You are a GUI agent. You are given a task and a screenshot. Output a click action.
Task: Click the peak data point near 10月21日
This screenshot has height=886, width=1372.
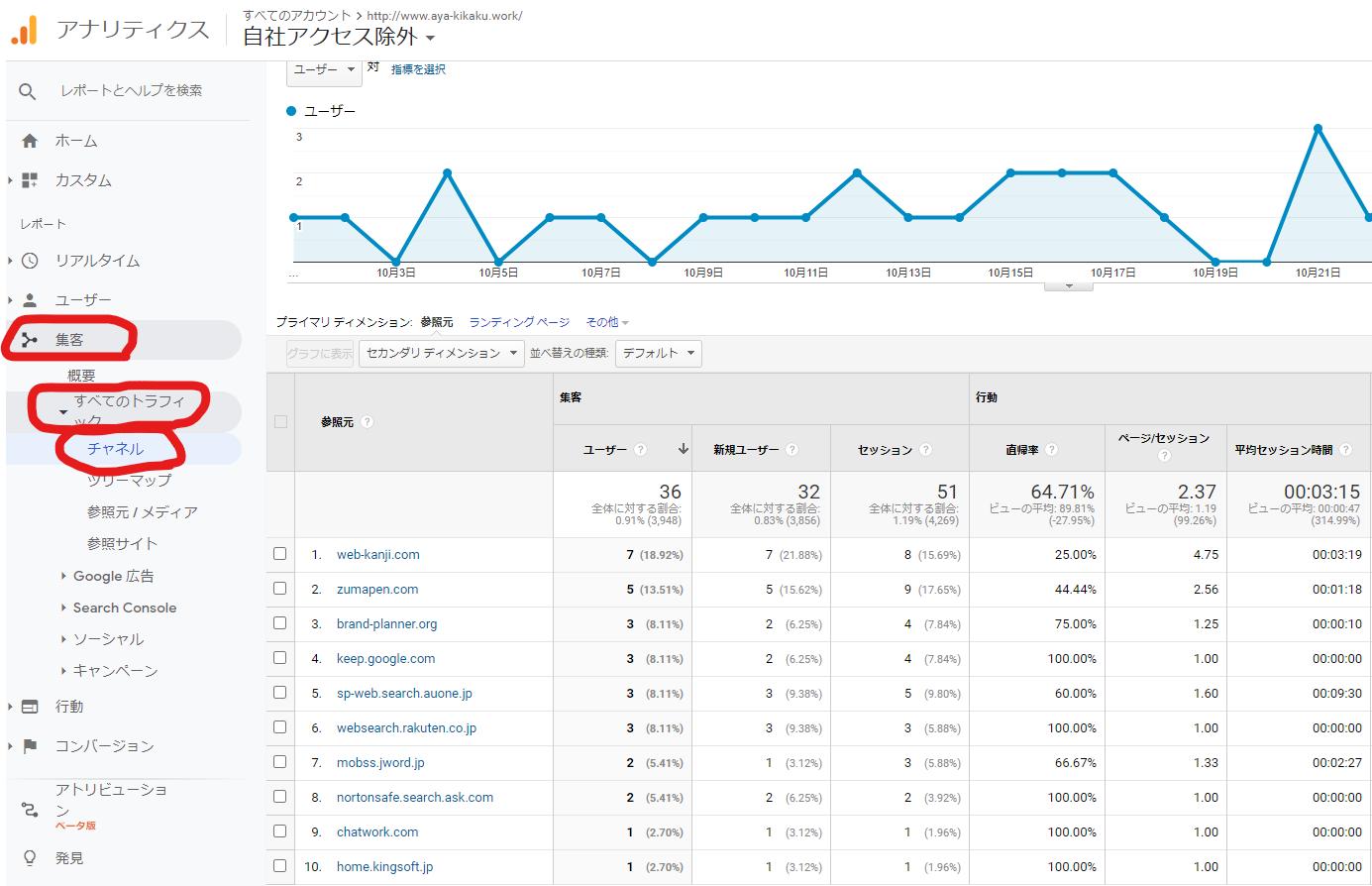tap(1318, 129)
